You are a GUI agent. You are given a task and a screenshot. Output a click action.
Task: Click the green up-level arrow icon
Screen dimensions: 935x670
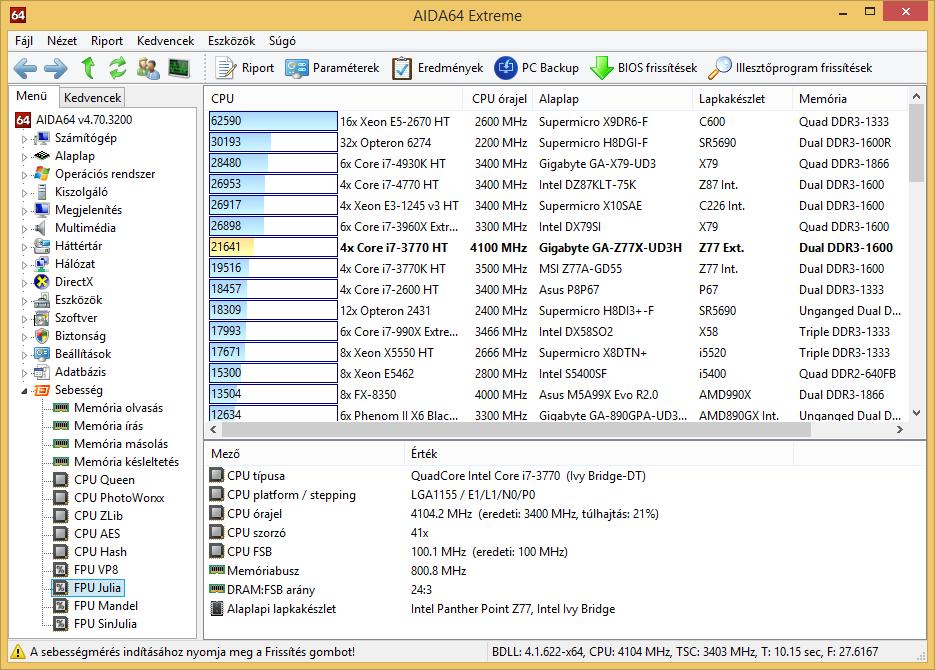point(88,68)
